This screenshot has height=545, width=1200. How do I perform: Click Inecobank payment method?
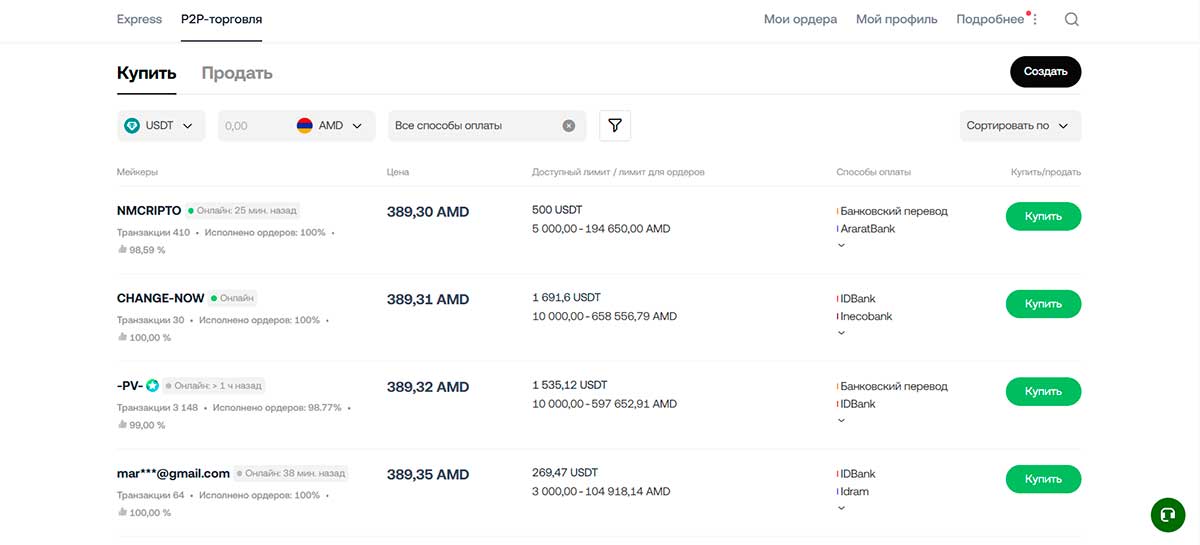click(866, 316)
